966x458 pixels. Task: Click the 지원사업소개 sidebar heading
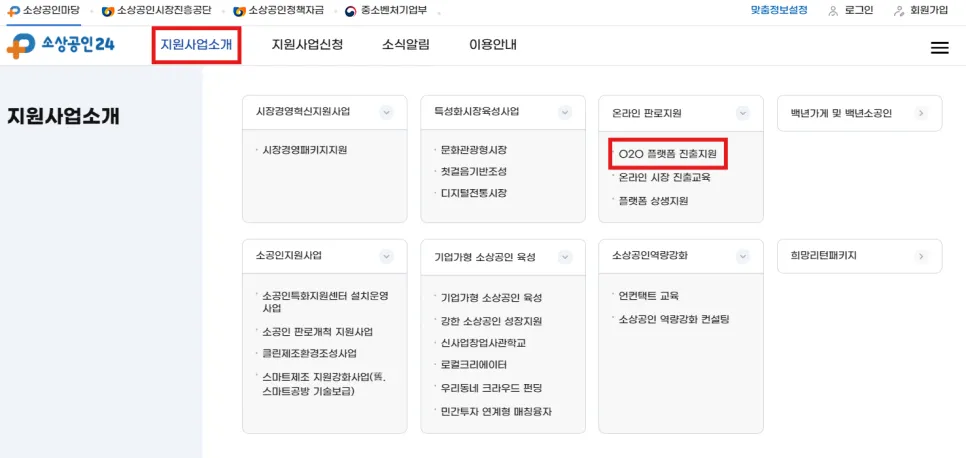(x=63, y=116)
